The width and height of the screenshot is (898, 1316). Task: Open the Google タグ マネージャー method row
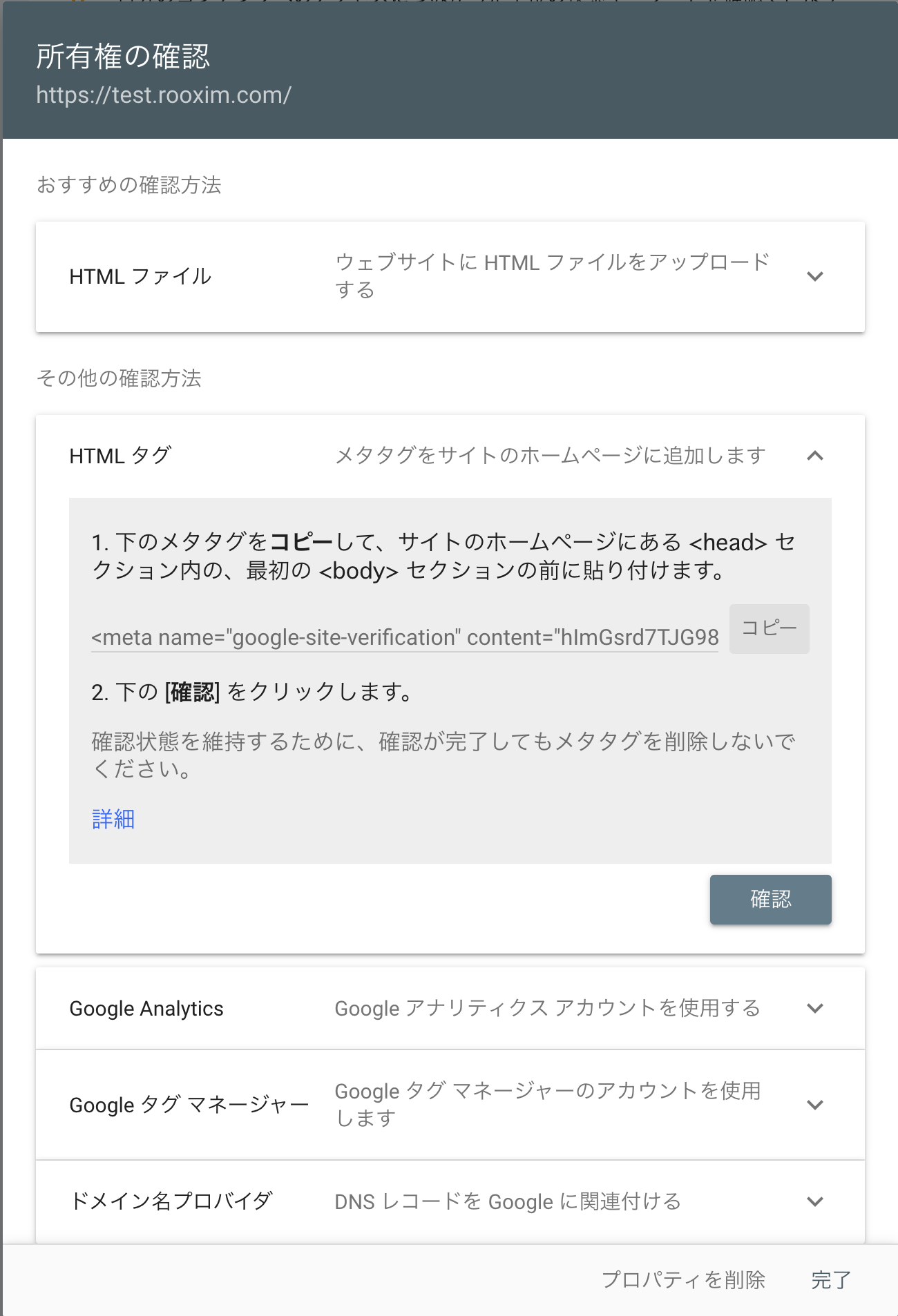tap(189, 1105)
